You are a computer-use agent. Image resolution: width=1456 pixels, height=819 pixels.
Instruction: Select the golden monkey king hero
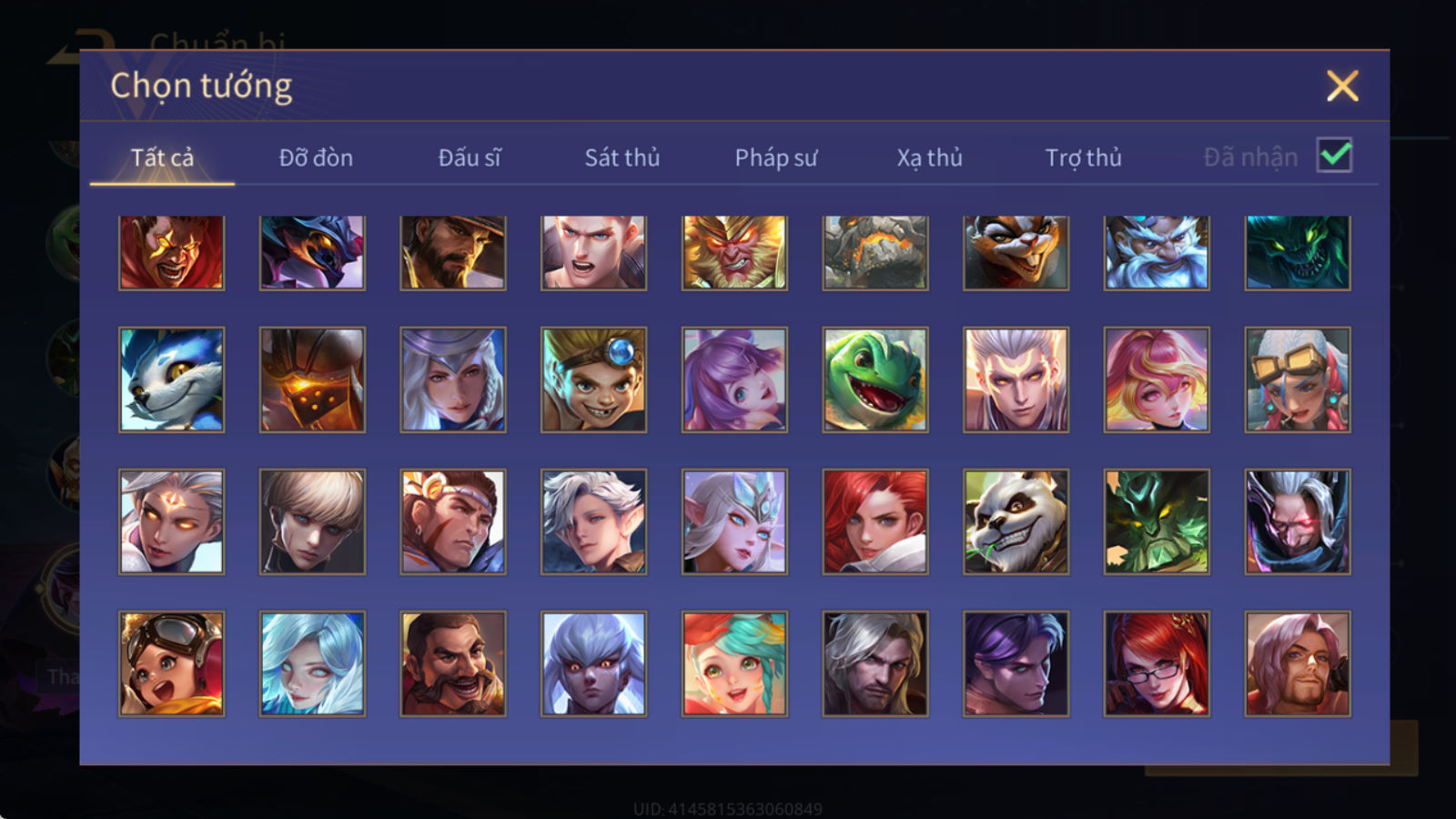(x=734, y=252)
